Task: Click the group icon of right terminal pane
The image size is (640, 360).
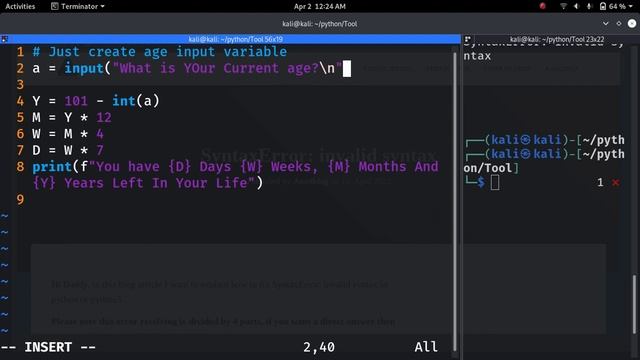Action: click(468, 39)
